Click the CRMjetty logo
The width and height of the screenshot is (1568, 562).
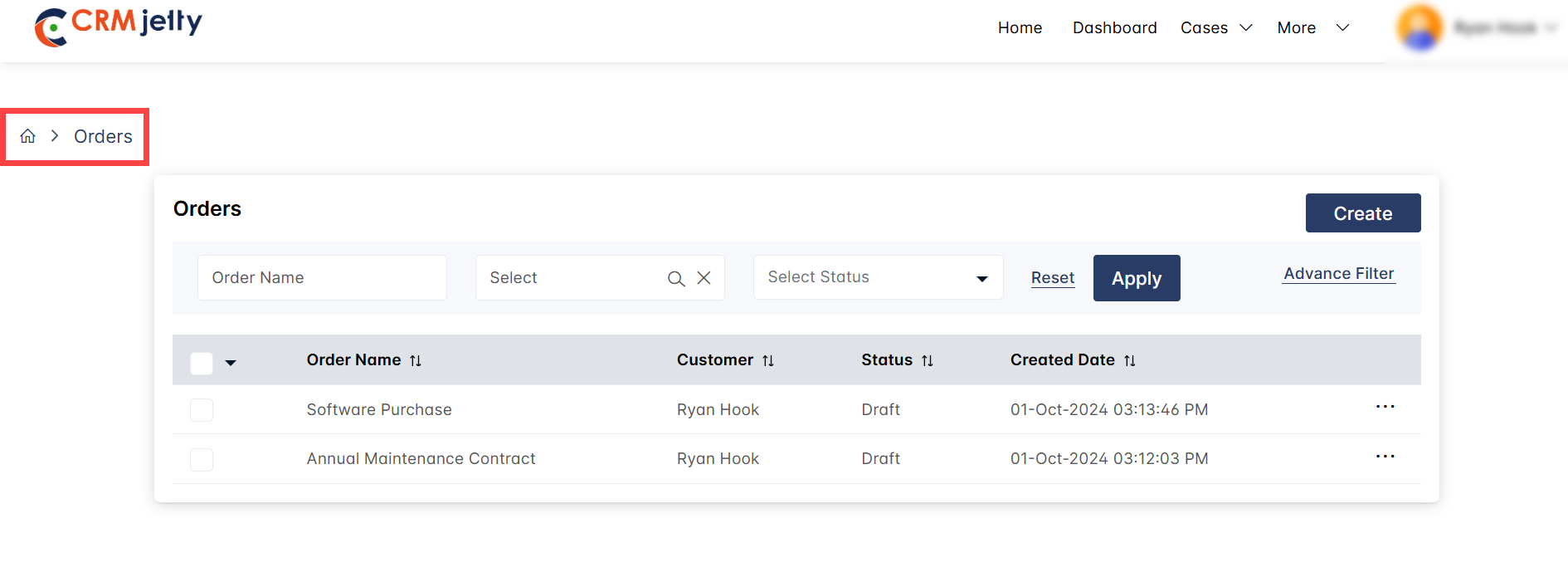point(119,26)
